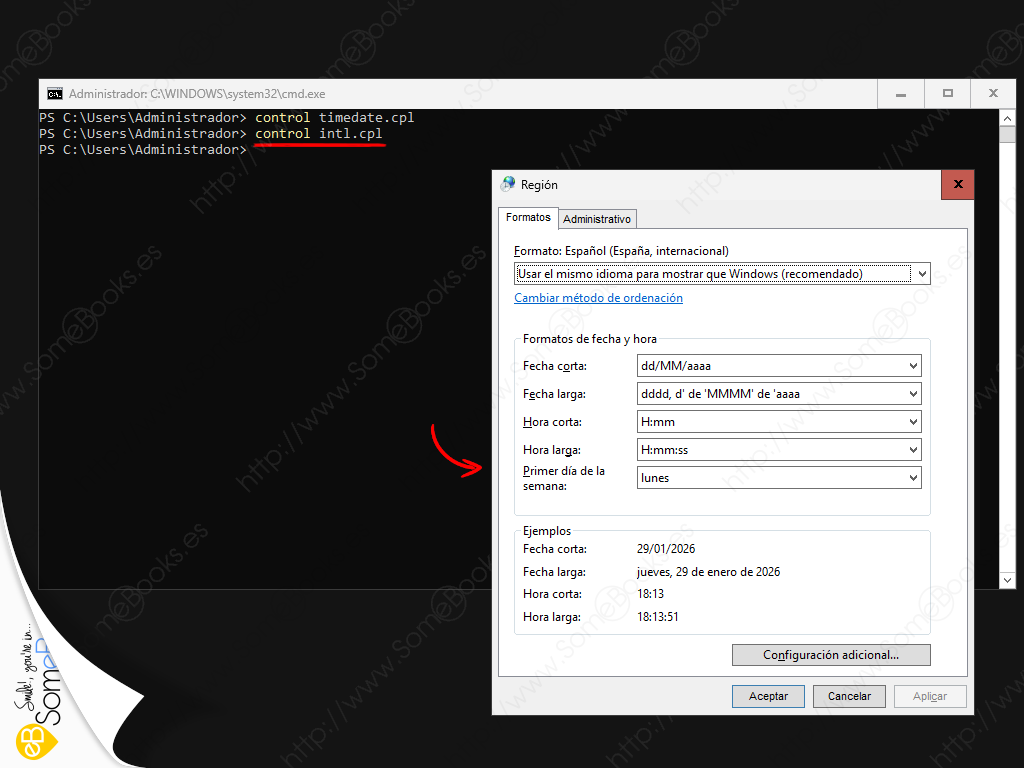
Task: Click the cmd.exe icon in the title bar
Action: (x=55, y=94)
